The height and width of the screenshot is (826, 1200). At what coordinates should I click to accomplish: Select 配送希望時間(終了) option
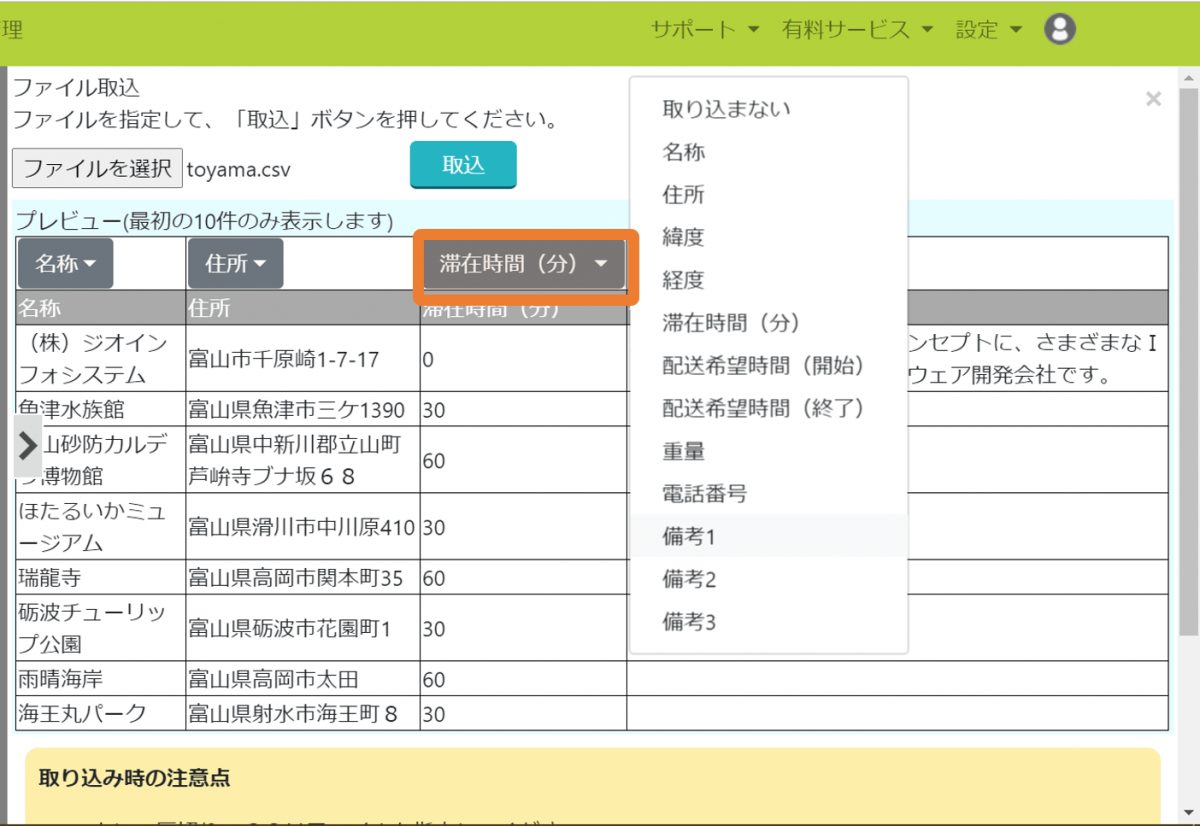pyautogui.click(x=763, y=408)
